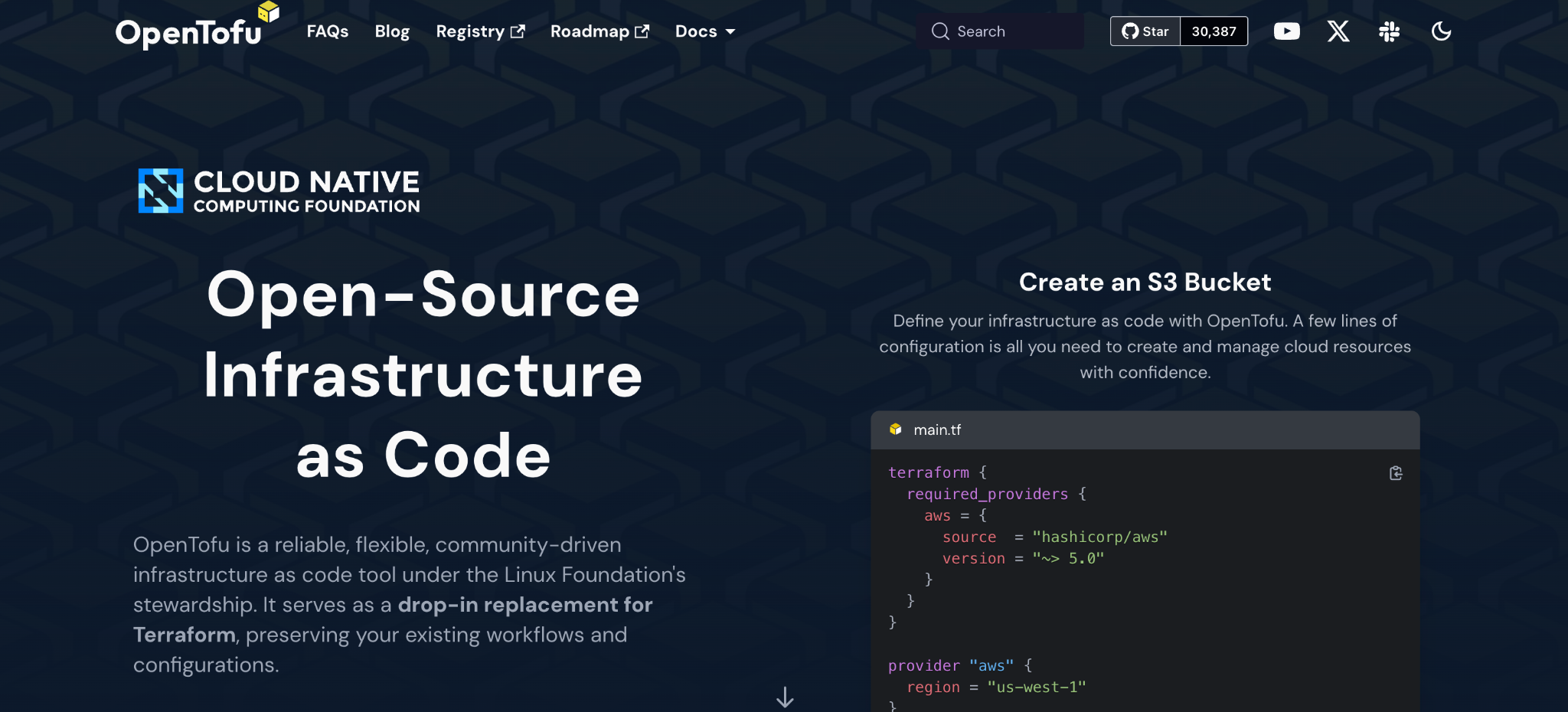This screenshot has width=1568, height=712.
Task: Visit OpenTofu's X (Twitter) profile icon
Action: tap(1338, 31)
